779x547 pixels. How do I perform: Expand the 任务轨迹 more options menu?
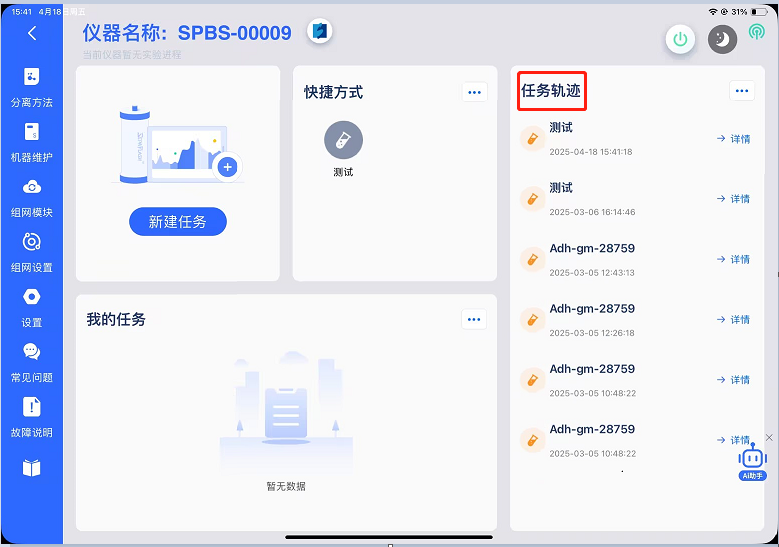741,91
